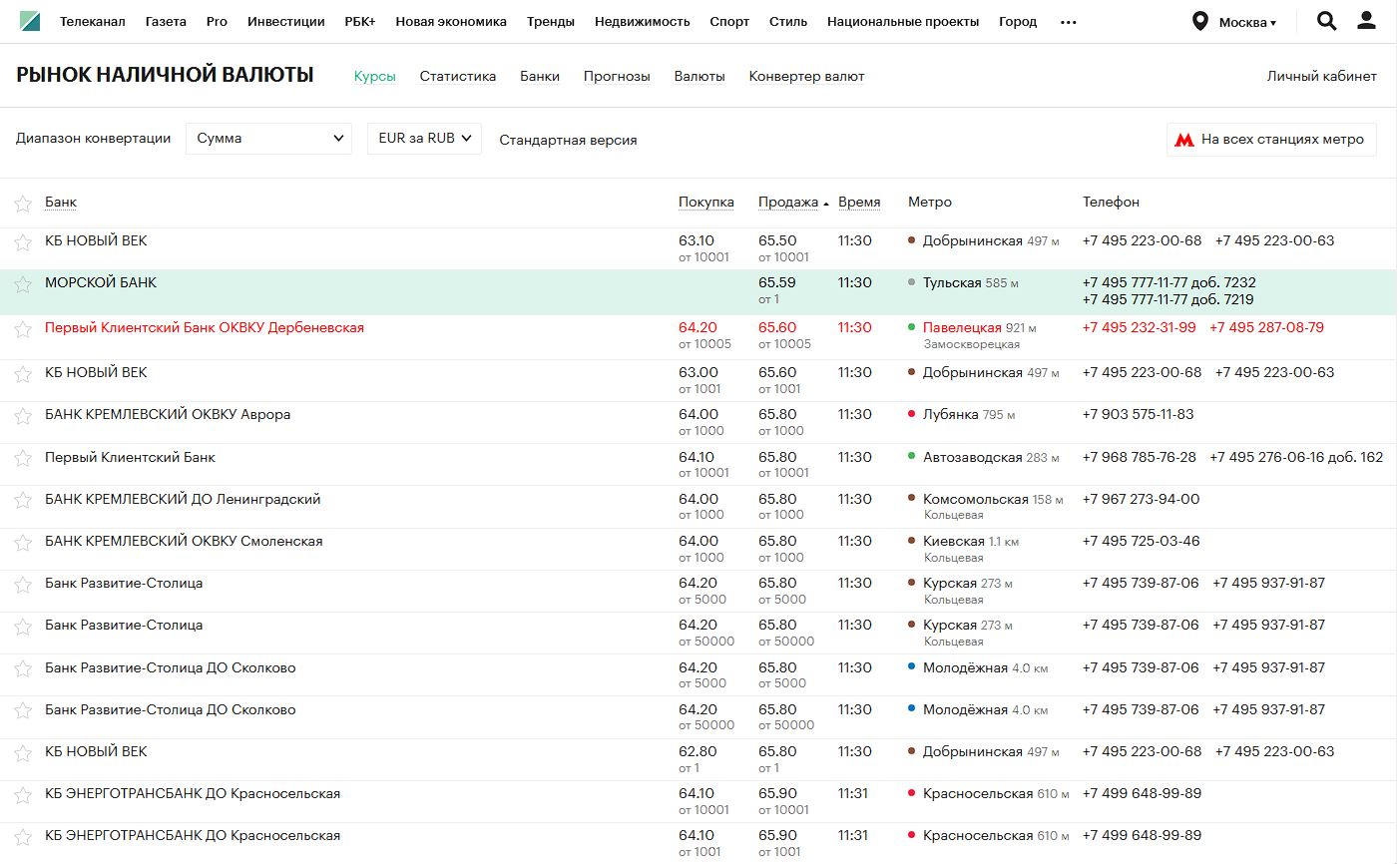
Task: Switch to the Банки tab
Action: click(x=540, y=77)
